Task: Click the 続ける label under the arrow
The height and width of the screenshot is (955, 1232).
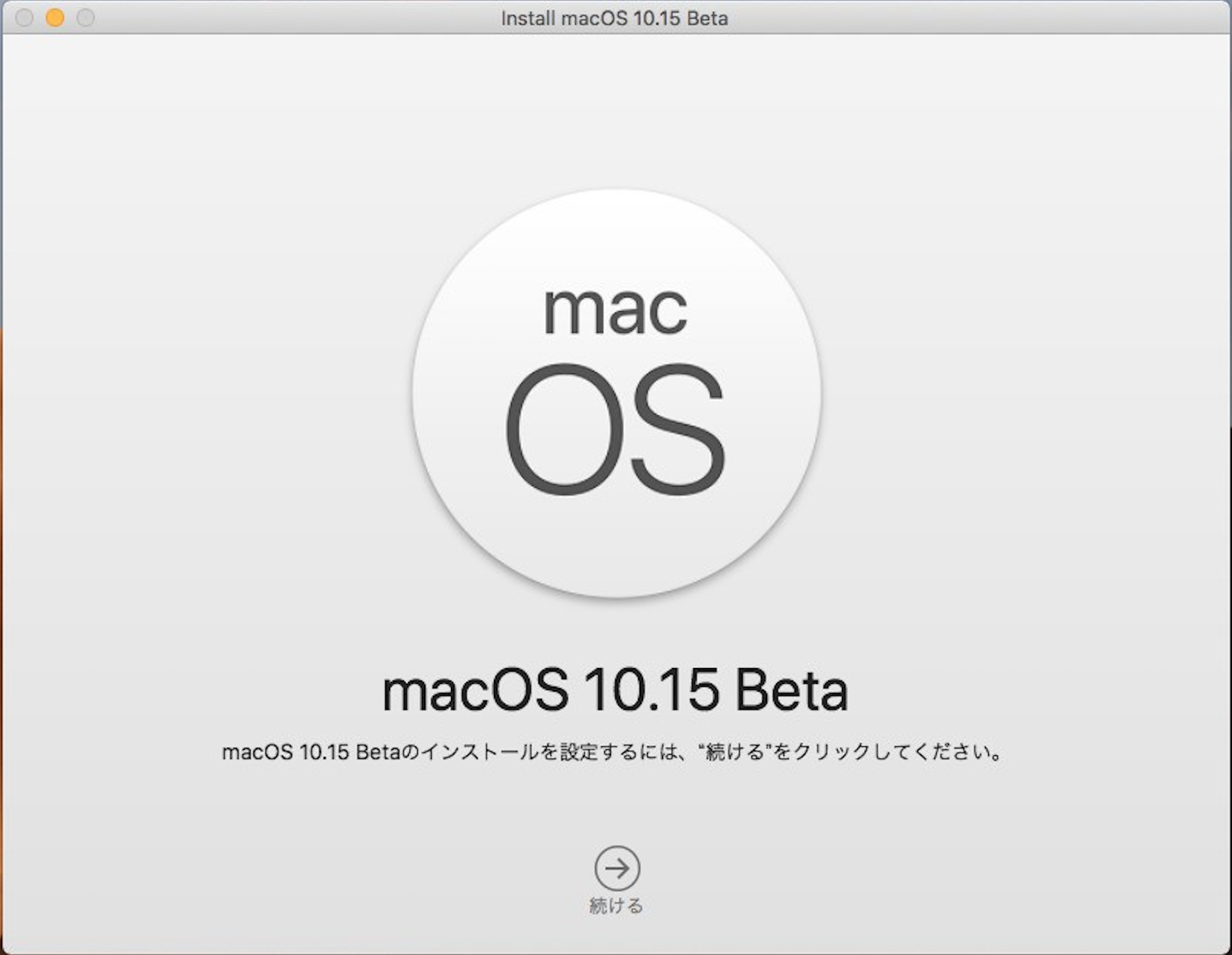Action: tap(616, 906)
